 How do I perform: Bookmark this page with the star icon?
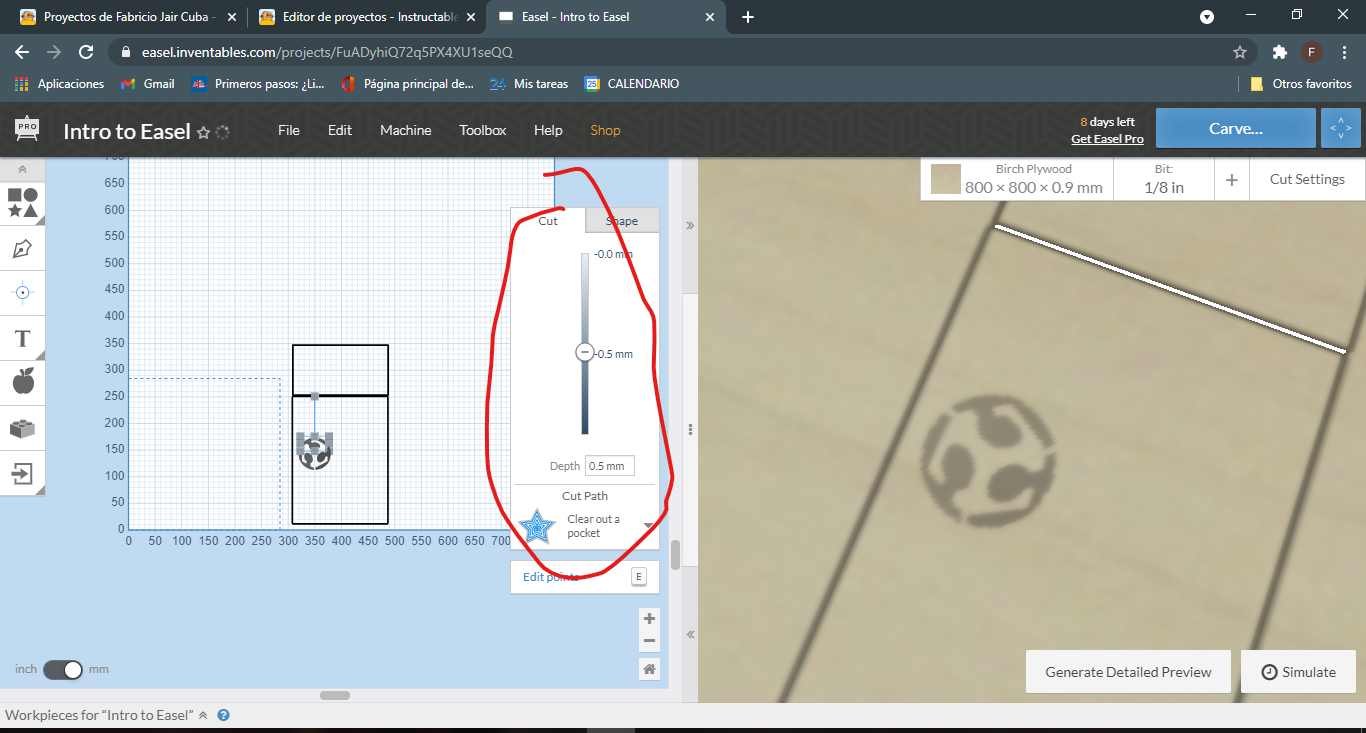[x=1240, y=52]
